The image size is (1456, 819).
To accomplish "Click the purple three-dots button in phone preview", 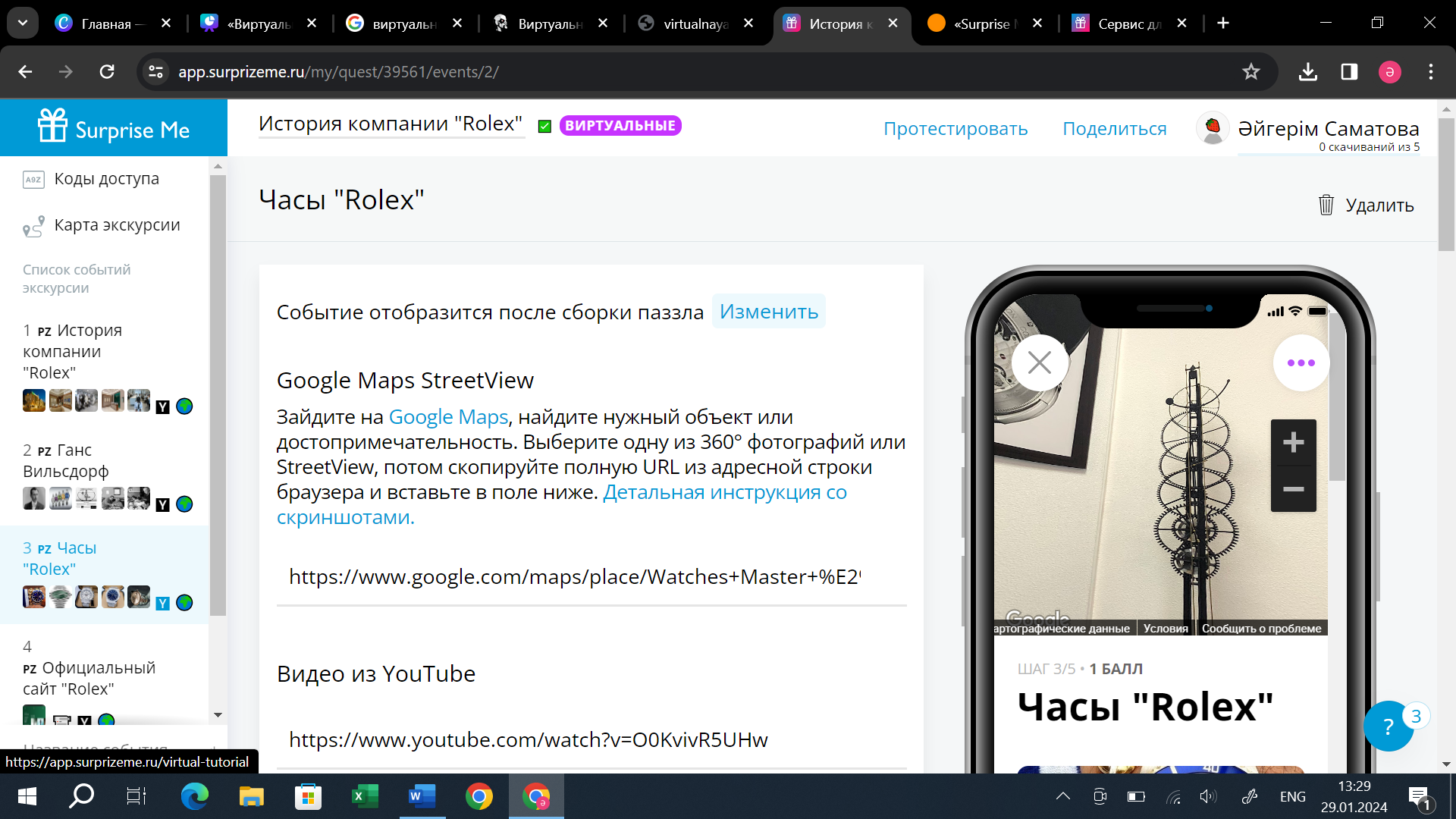I will click(1301, 363).
